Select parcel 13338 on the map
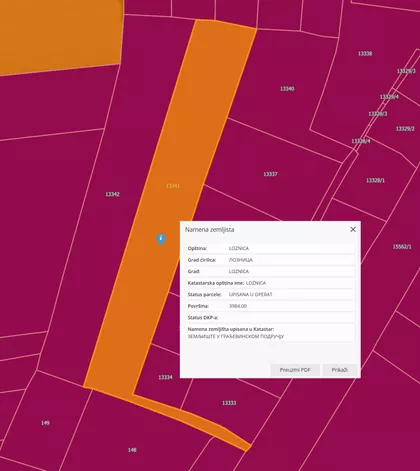Screen dimensions: 420x471 click(x=365, y=54)
